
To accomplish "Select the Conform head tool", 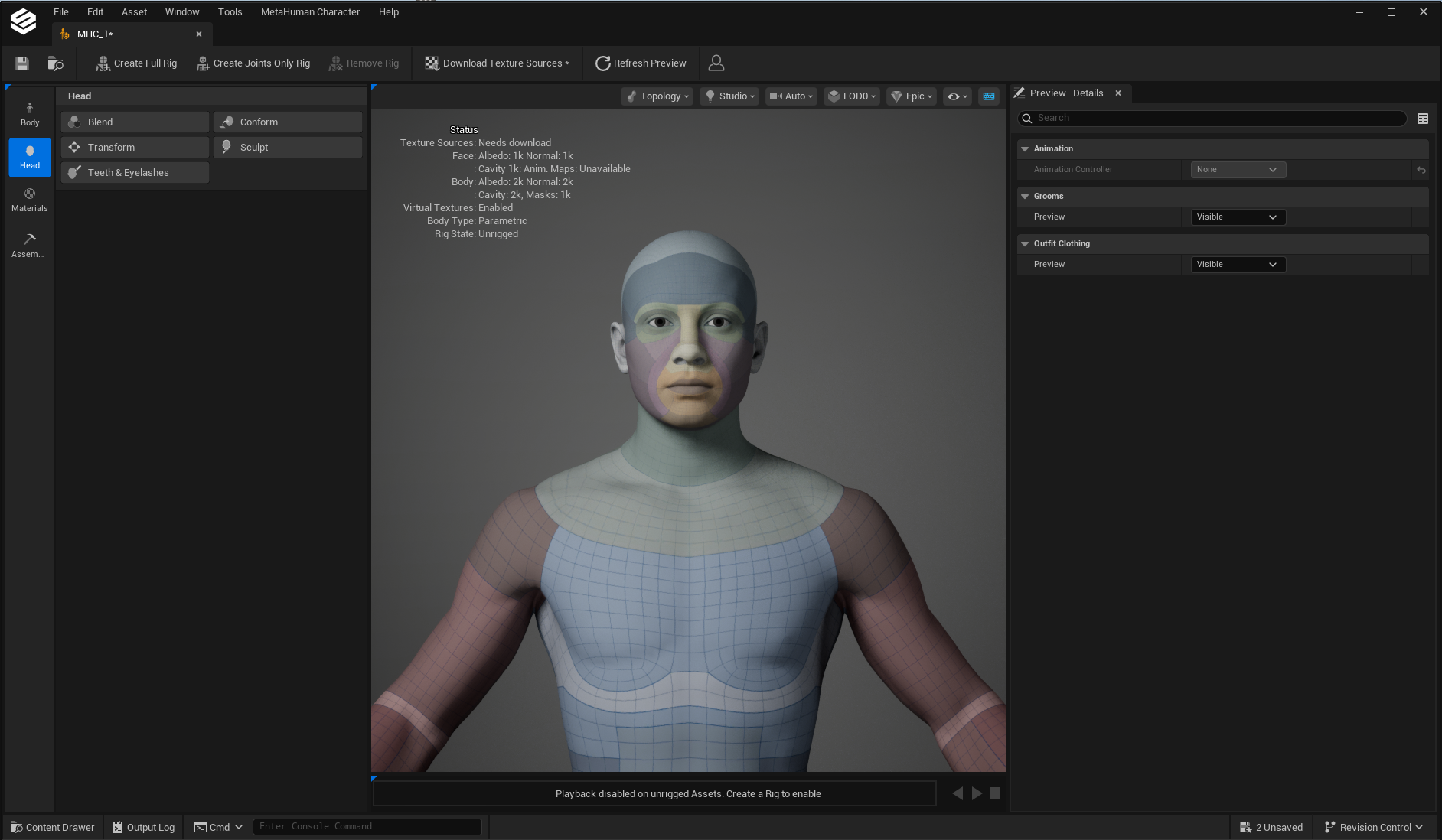I will pos(288,122).
